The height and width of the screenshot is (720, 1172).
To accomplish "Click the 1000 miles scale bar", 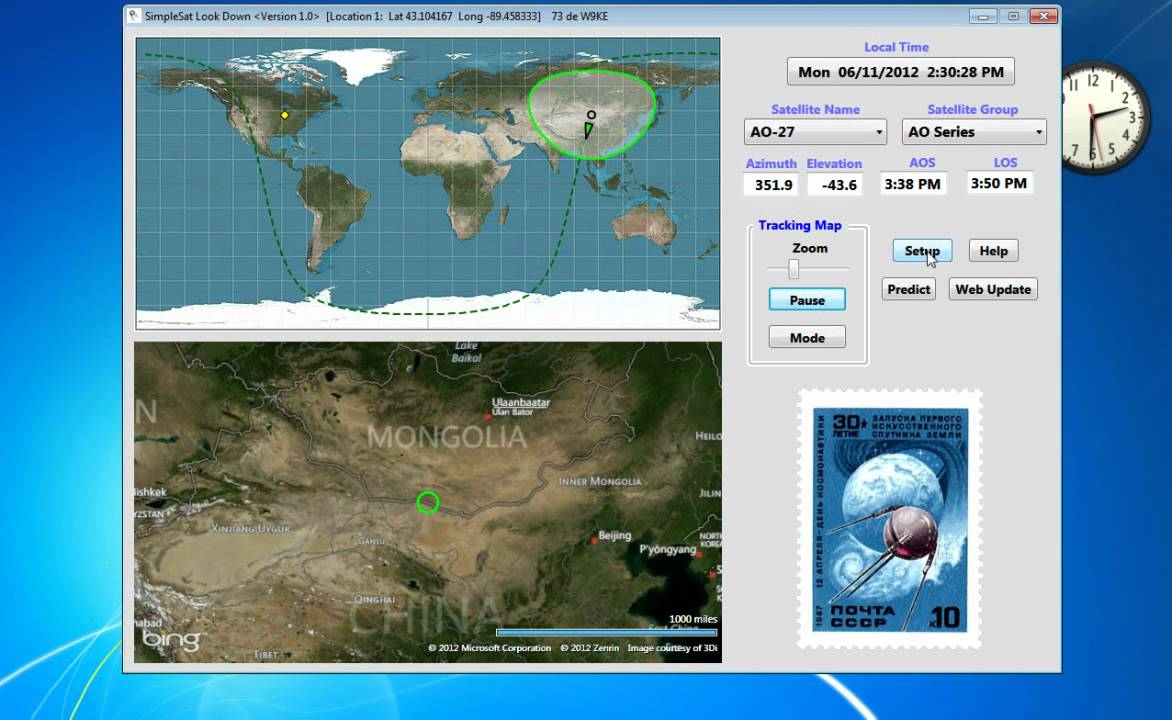I will [606, 633].
